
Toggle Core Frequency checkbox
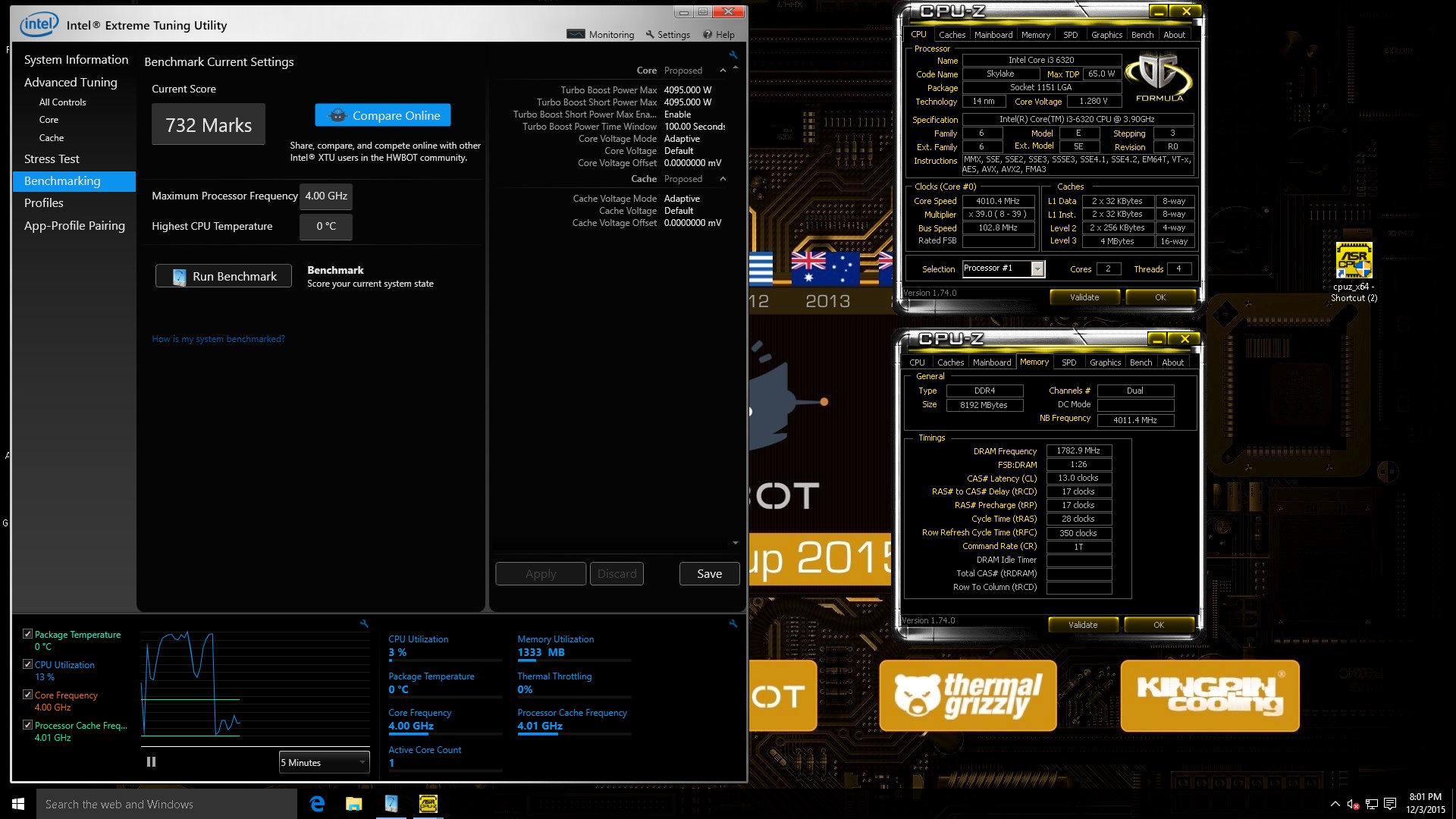[28, 695]
